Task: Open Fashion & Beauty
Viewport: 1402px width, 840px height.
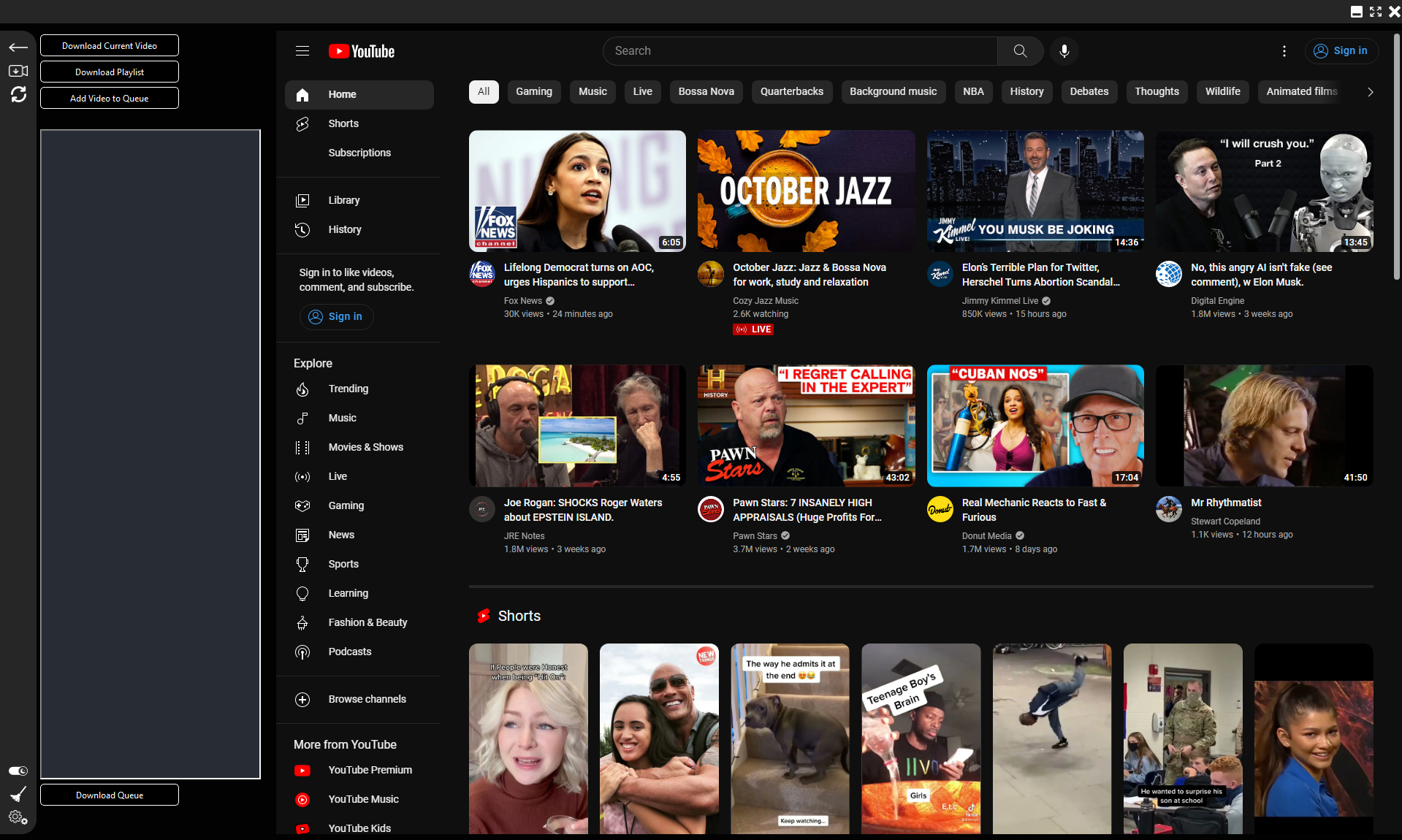Action: point(359,622)
